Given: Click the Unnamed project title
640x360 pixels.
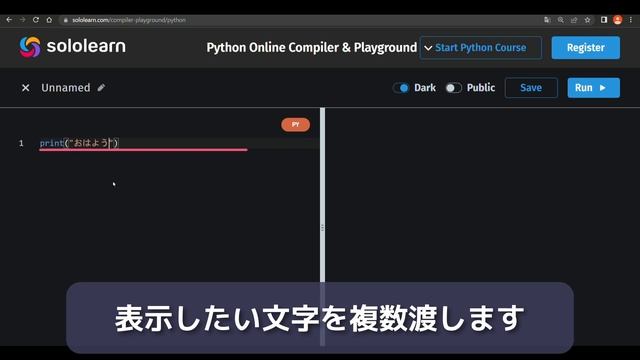Looking at the screenshot, I should point(66,88).
